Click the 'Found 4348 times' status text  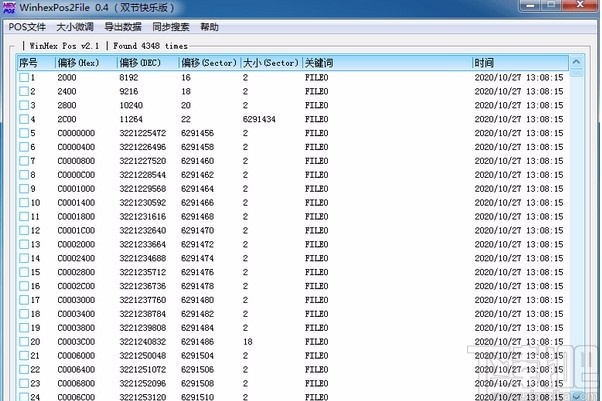click(150, 46)
